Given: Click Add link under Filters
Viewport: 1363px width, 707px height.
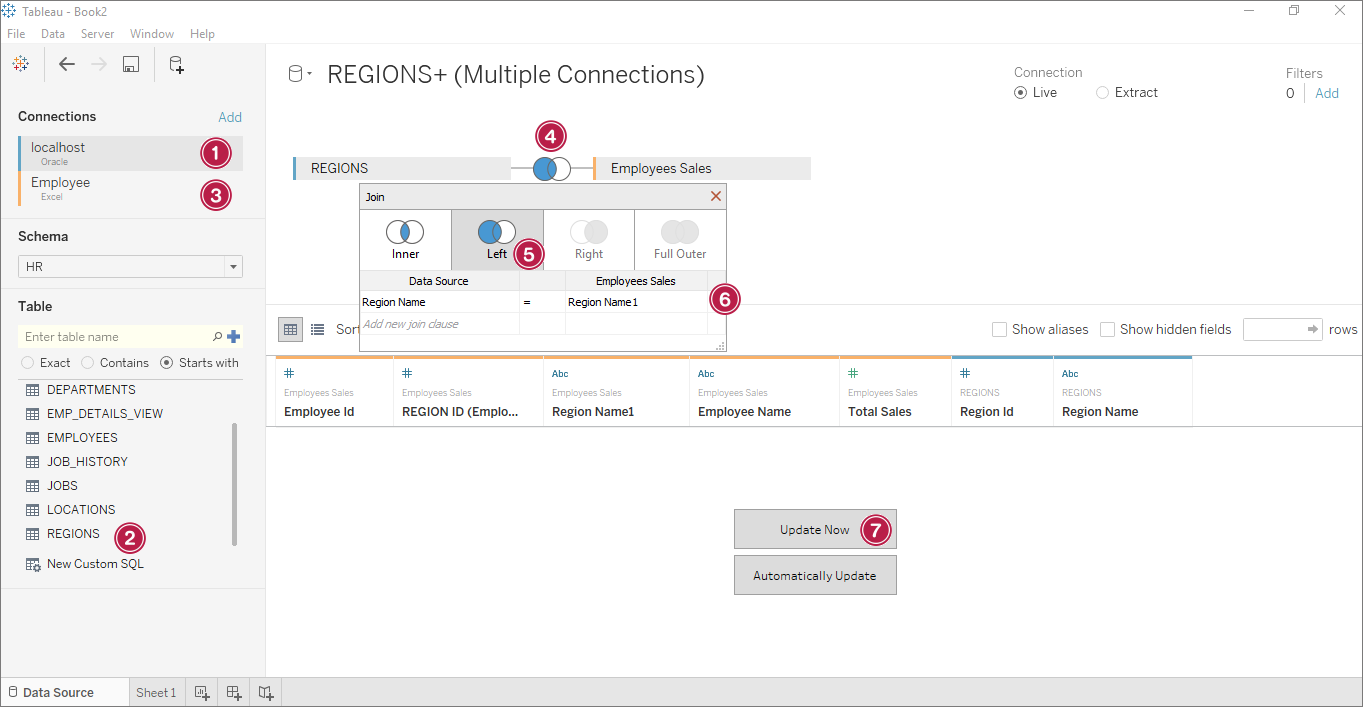Looking at the screenshot, I should click(x=1327, y=93).
